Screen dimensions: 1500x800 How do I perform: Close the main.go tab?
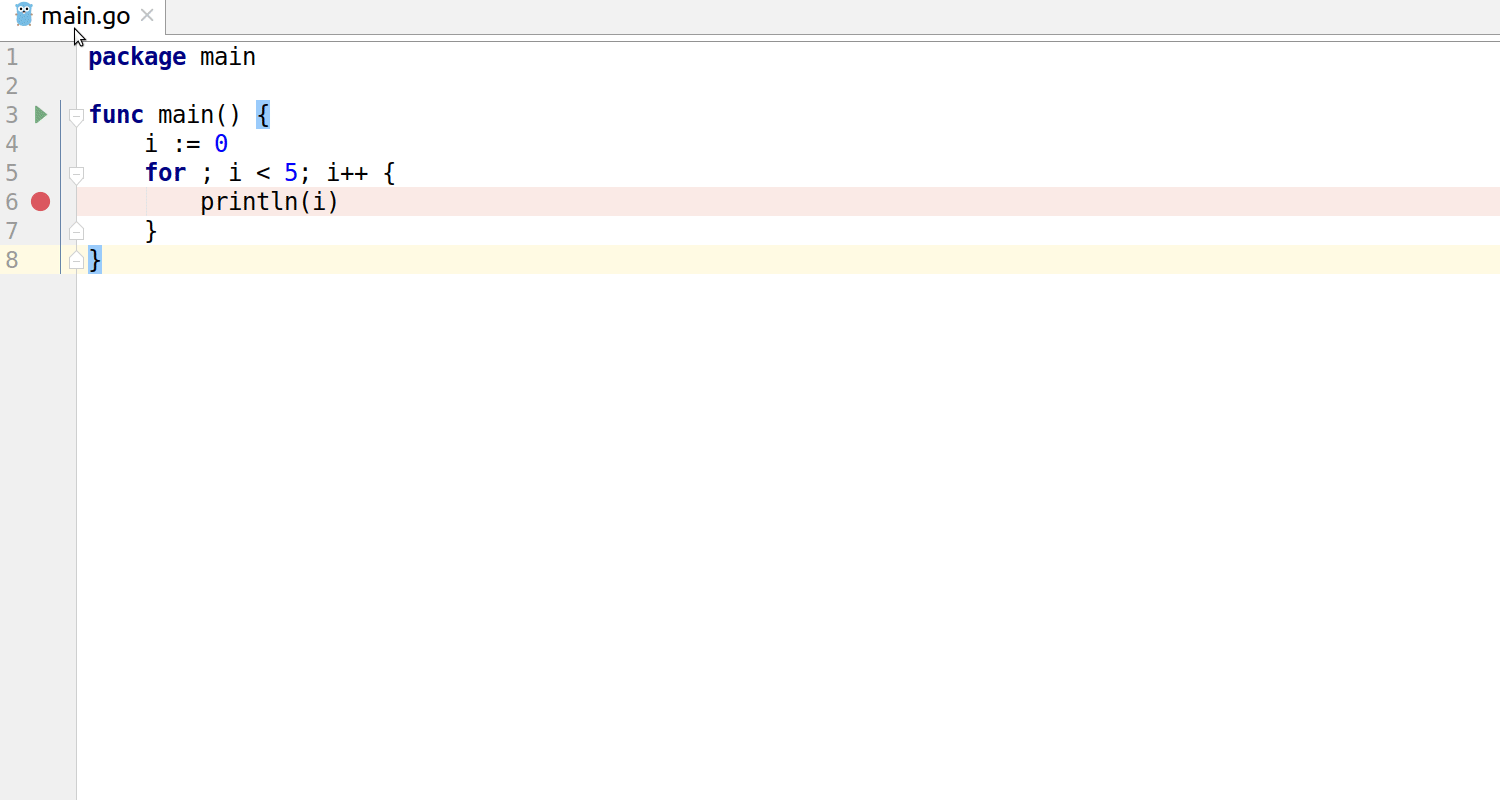click(x=146, y=15)
